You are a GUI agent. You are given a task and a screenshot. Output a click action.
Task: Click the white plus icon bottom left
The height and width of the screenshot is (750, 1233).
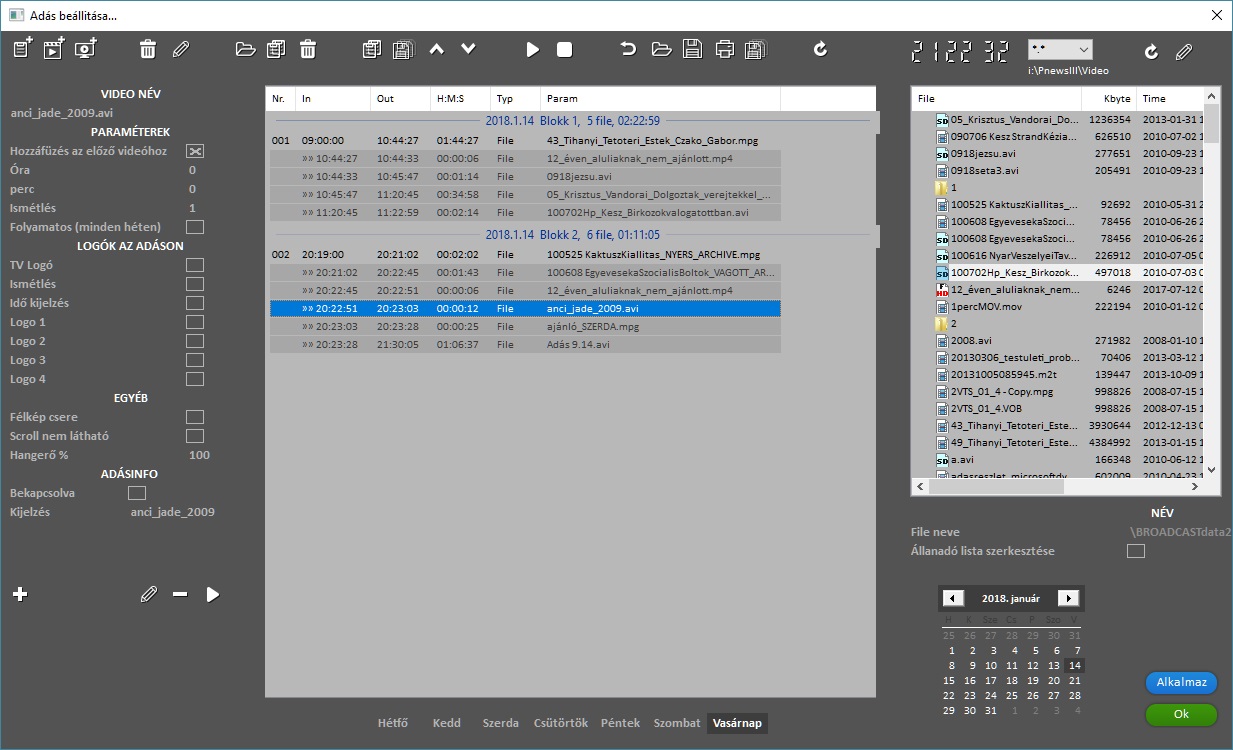click(x=20, y=594)
